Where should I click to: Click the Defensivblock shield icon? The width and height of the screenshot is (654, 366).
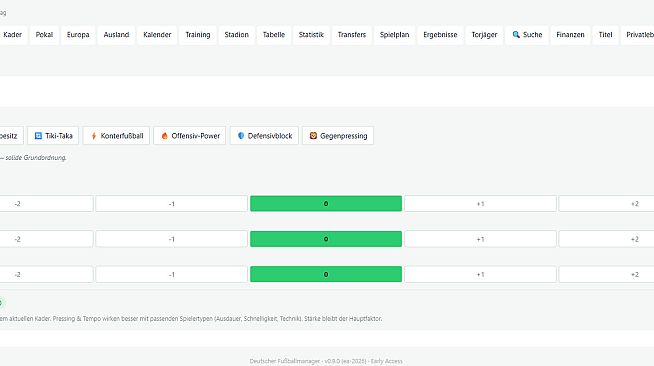click(x=241, y=136)
